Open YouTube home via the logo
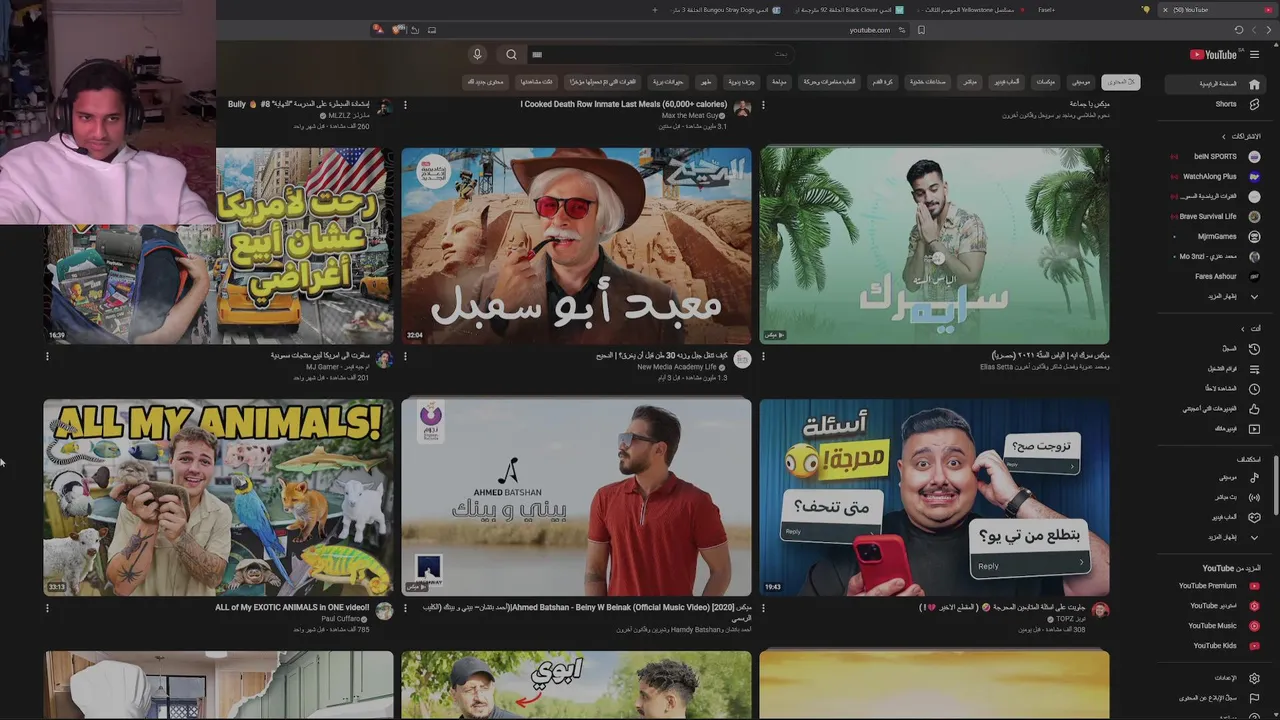 tap(1213, 55)
